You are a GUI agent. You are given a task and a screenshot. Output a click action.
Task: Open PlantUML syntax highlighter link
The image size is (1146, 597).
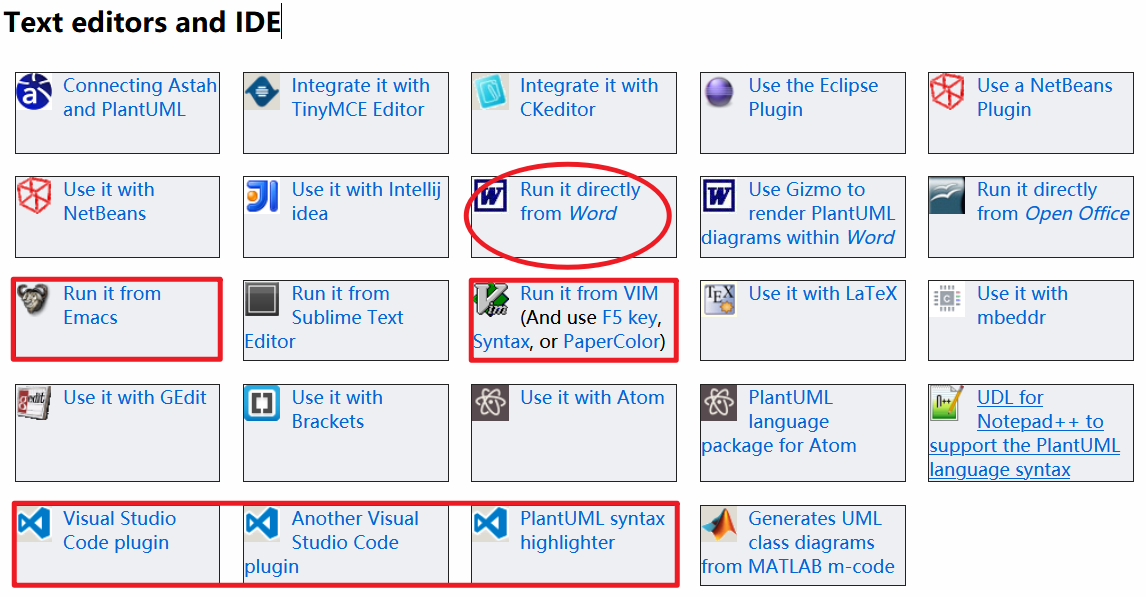pyautogui.click(x=592, y=531)
